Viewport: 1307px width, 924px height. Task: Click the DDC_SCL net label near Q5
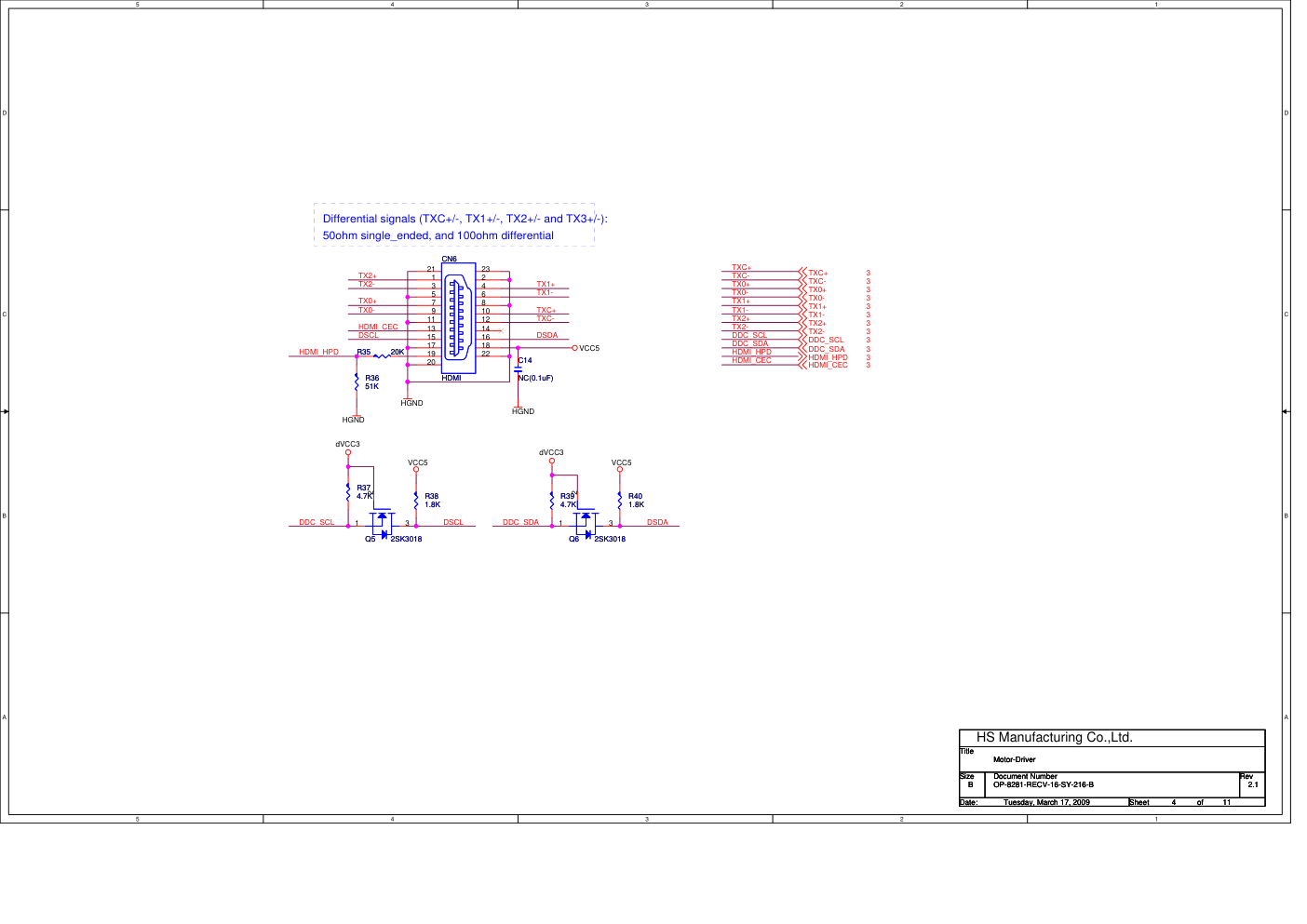point(317,522)
